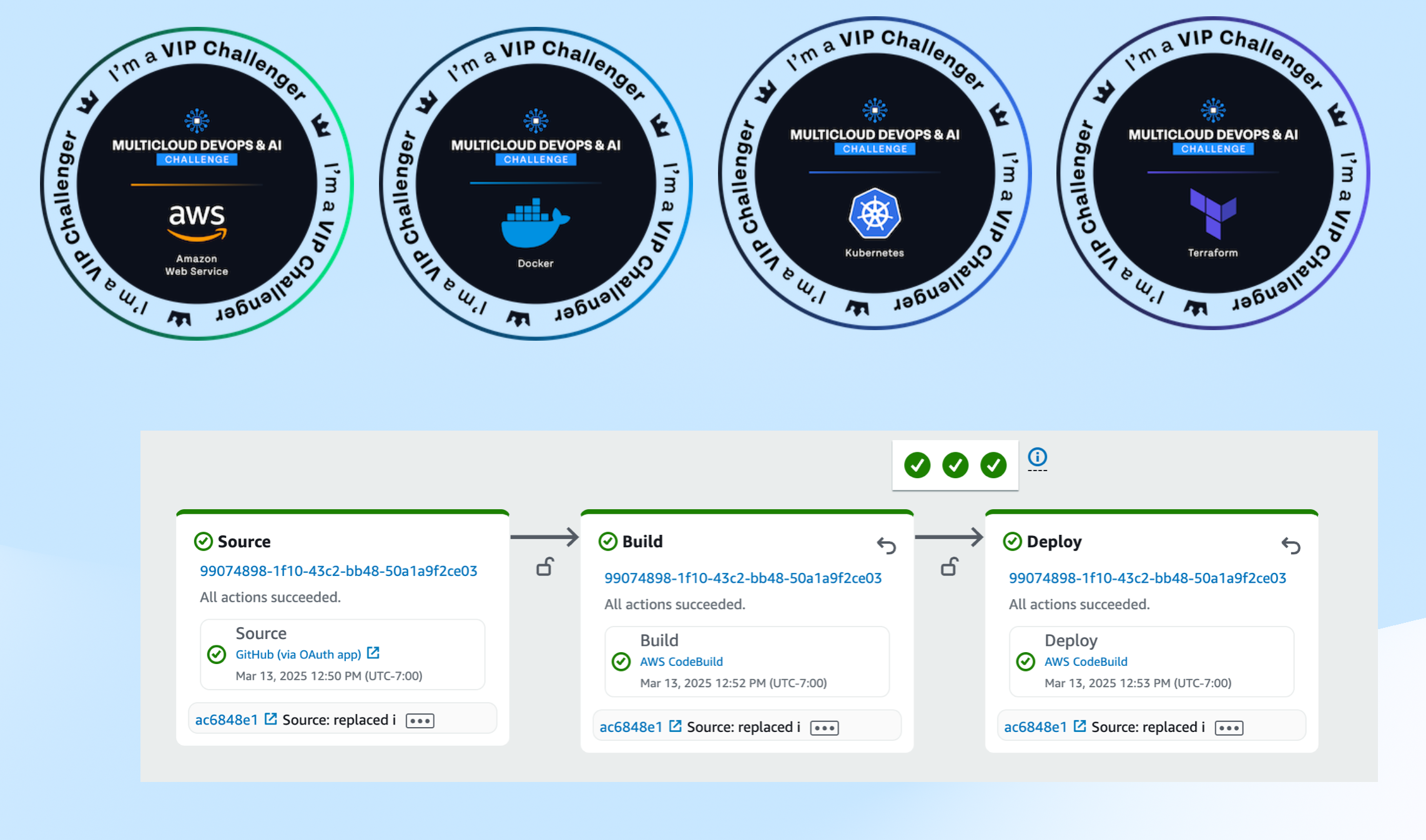The width and height of the screenshot is (1426, 840).
Task: Open the AWS CodeBuild link in Build action
Action: tap(681, 662)
